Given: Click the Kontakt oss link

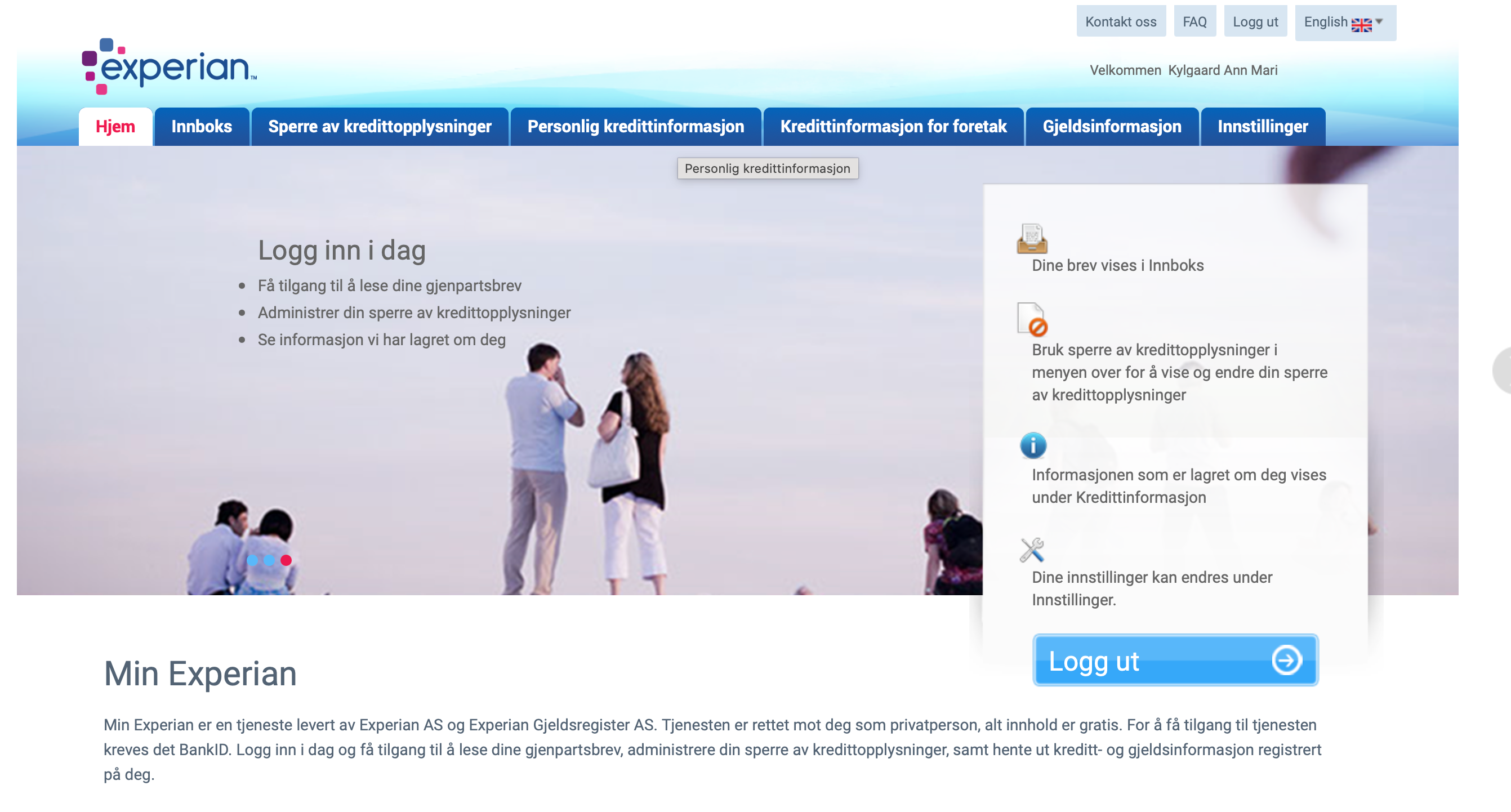Looking at the screenshot, I should pyautogui.click(x=1120, y=22).
